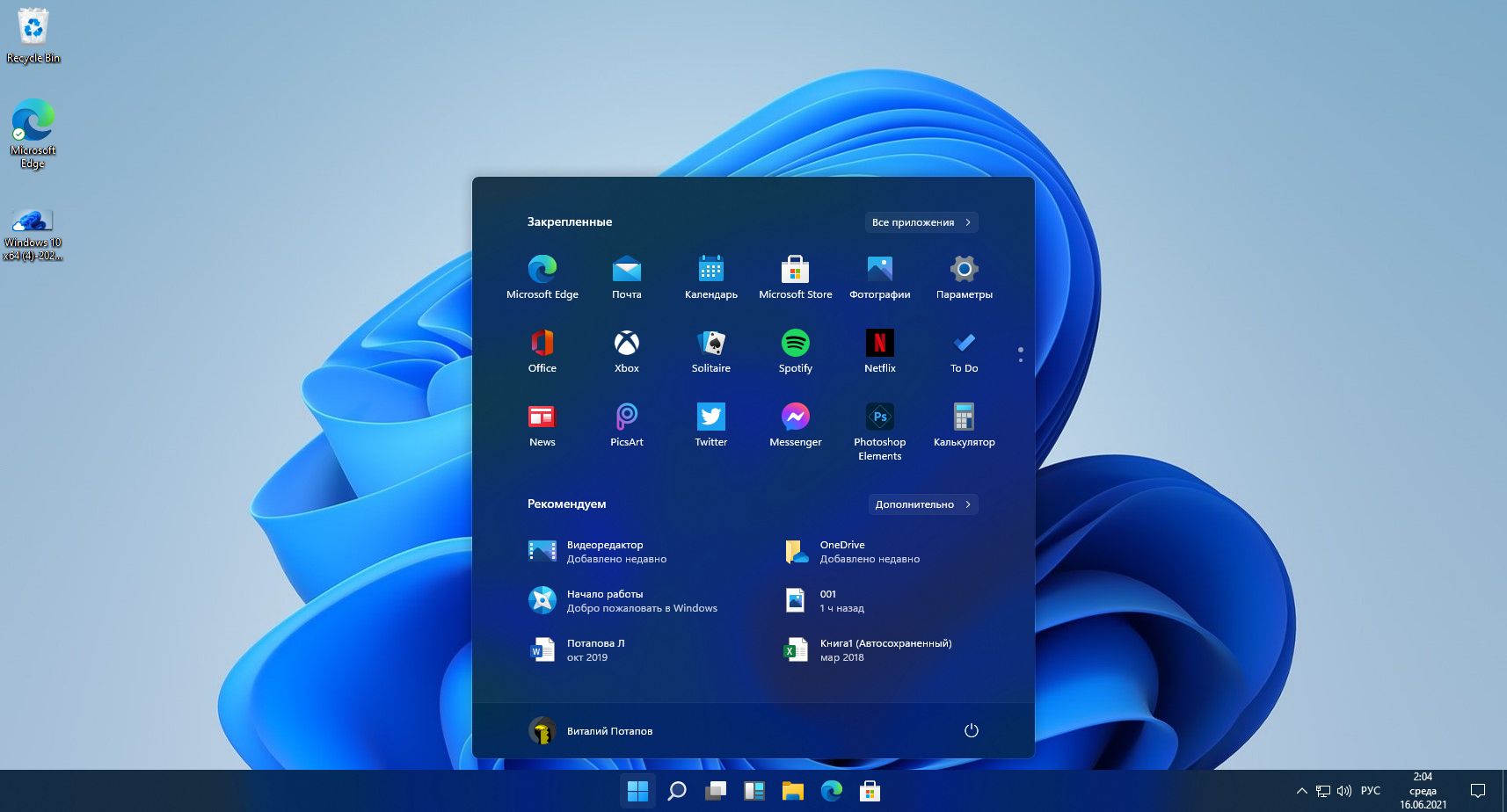This screenshot has width=1507, height=812.
Task: Open the volume control tray icon
Action: click(1344, 791)
